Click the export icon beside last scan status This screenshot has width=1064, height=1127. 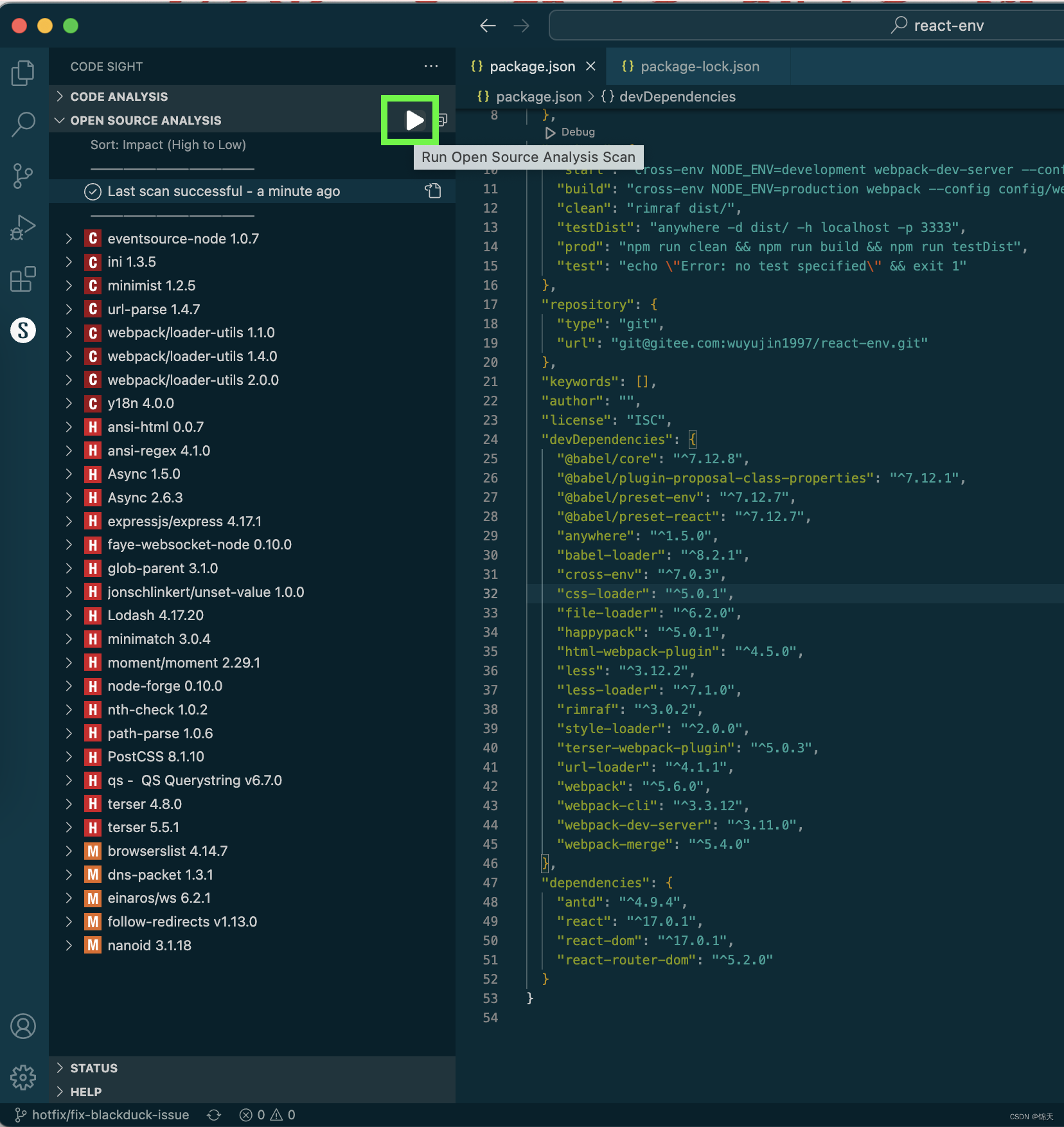[x=433, y=191]
